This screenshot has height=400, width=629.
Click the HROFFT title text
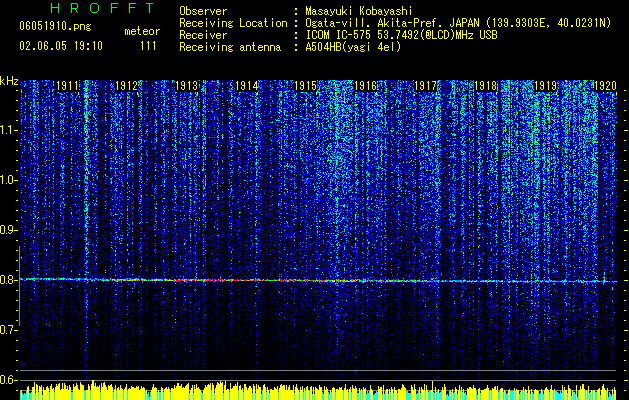pyautogui.click(x=103, y=8)
